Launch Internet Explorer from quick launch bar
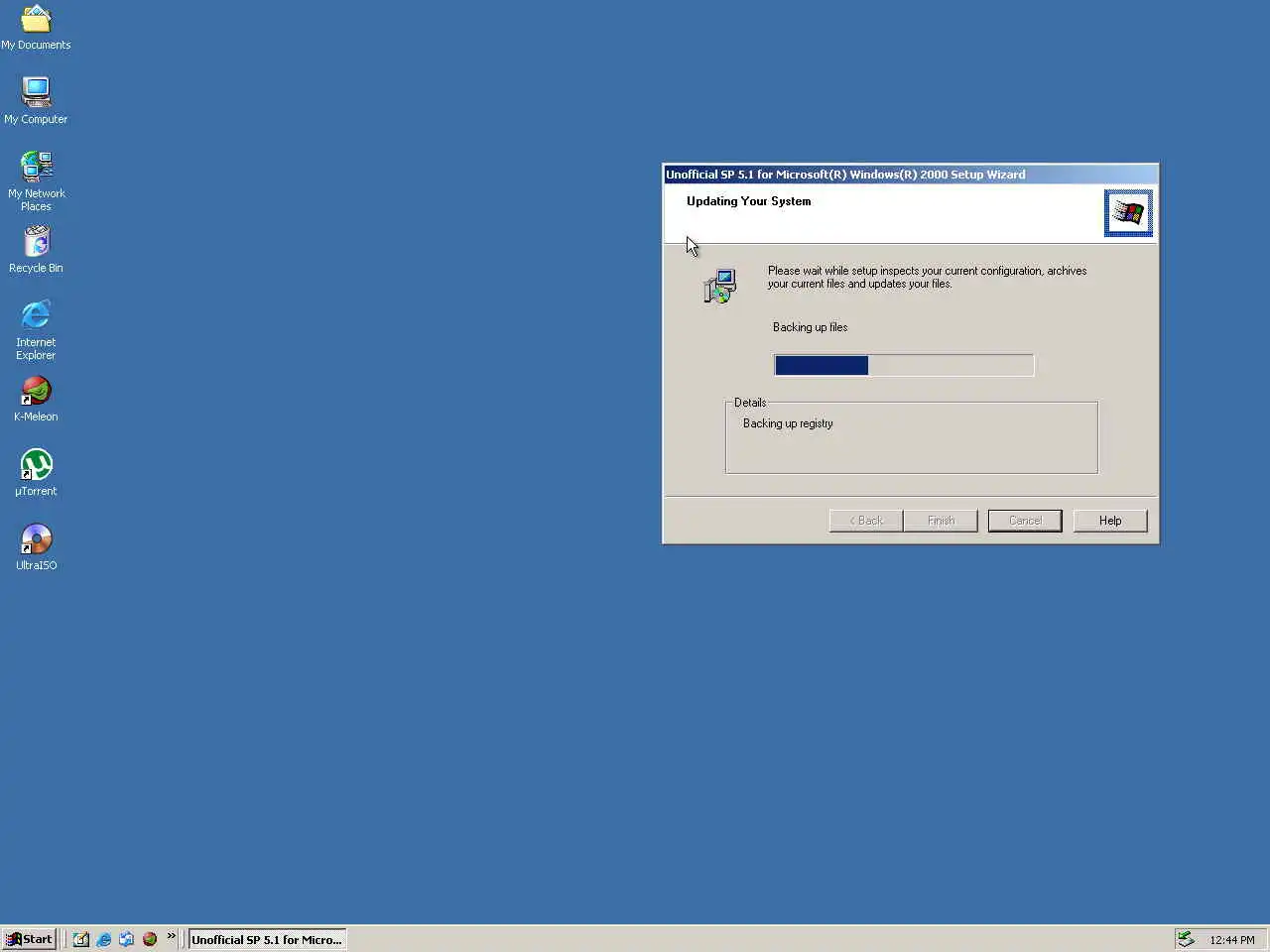This screenshot has height=952, width=1270. pyautogui.click(x=104, y=939)
